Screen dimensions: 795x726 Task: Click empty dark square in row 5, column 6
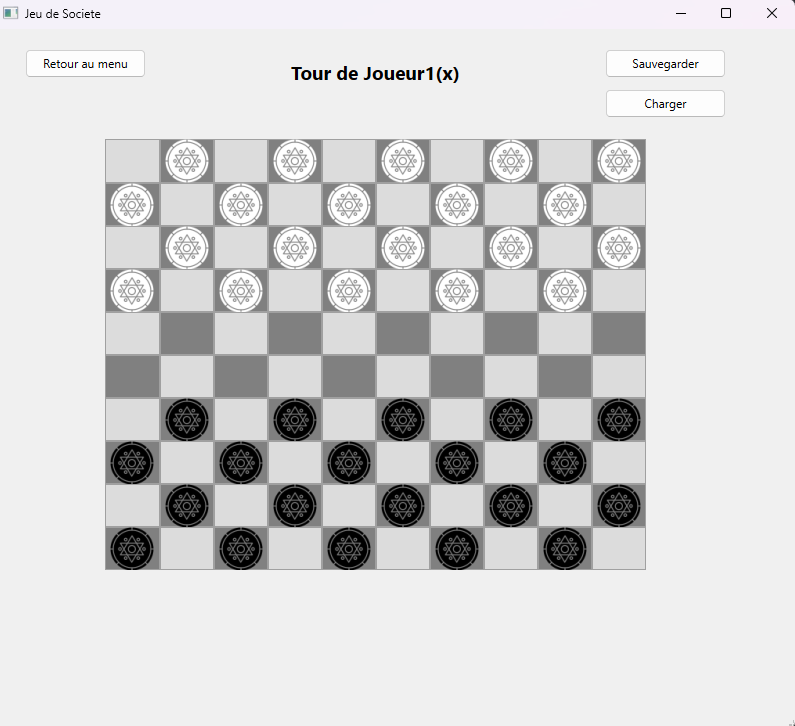click(403, 334)
